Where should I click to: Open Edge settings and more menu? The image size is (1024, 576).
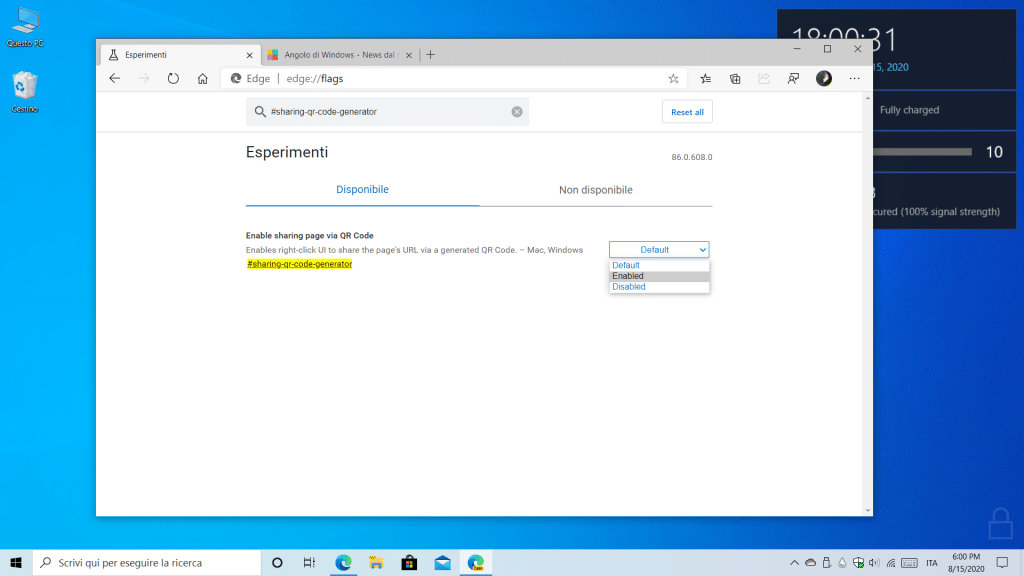[854, 78]
